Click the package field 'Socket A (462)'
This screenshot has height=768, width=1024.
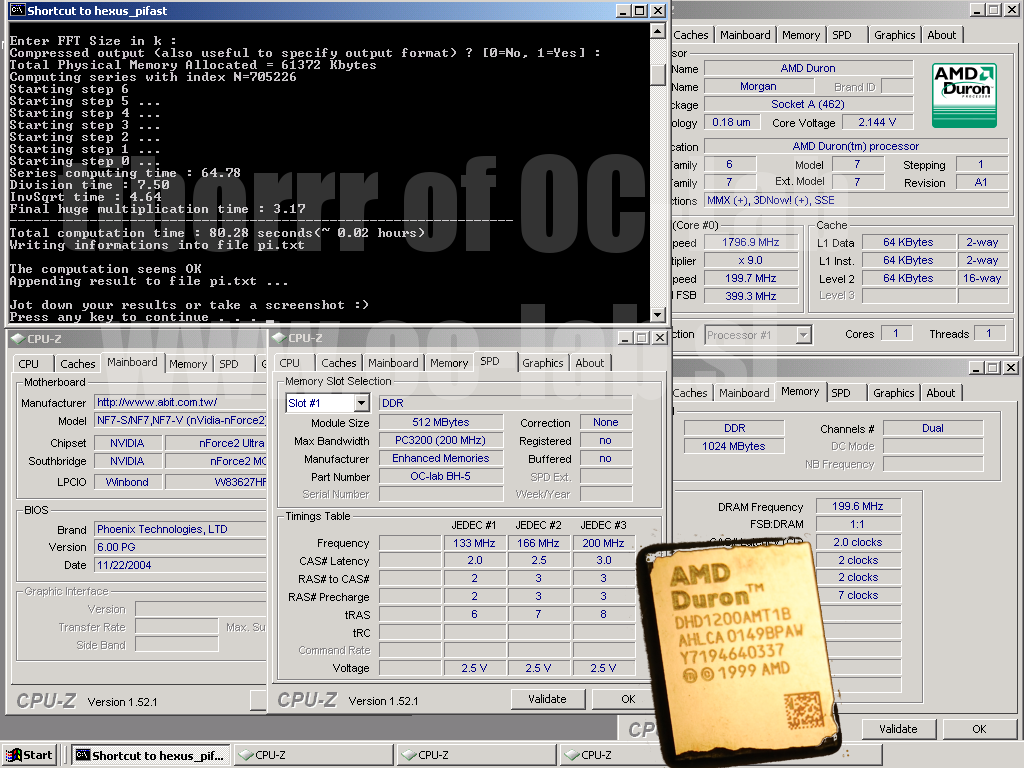tap(808, 104)
